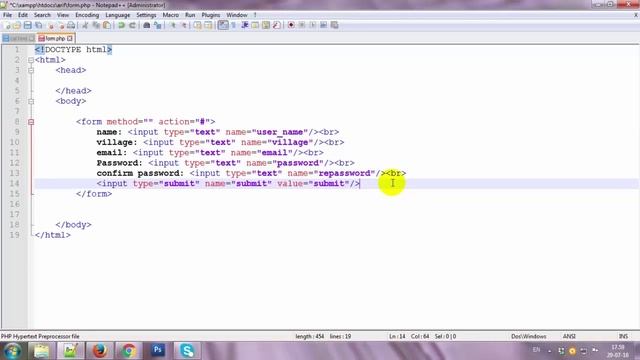Open Skype from the taskbar
The image size is (640, 360).
[x=187, y=351]
